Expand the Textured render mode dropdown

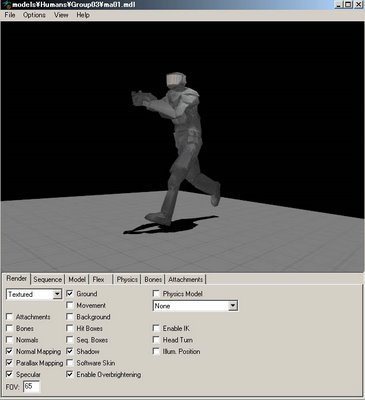[x=57, y=294]
